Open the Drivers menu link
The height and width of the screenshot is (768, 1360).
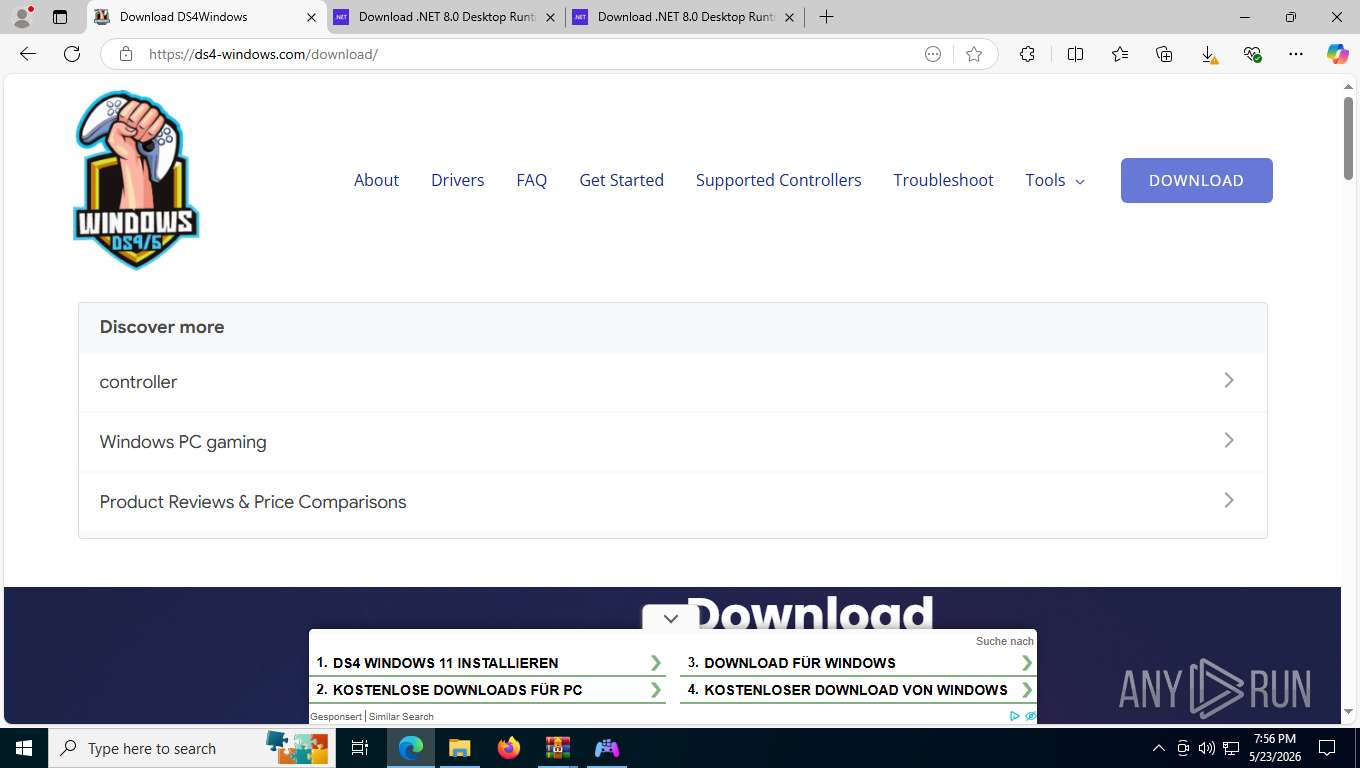(457, 180)
